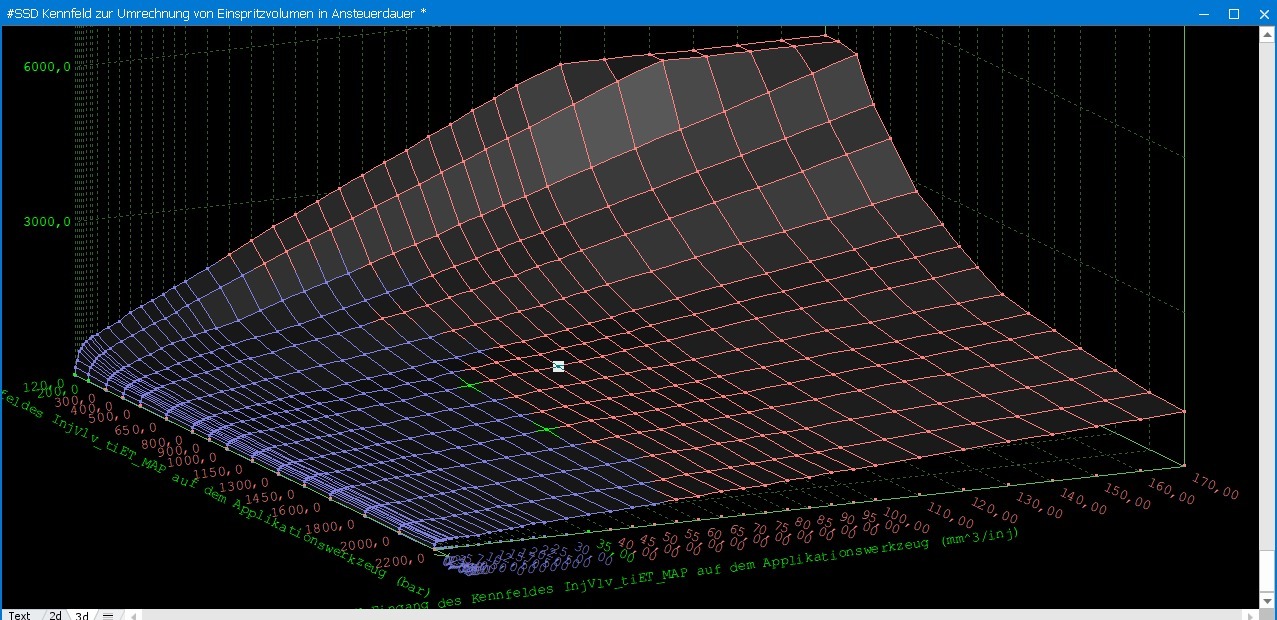Click the vertical scrollbar down arrow
1277x620 pixels.
click(1269, 599)
